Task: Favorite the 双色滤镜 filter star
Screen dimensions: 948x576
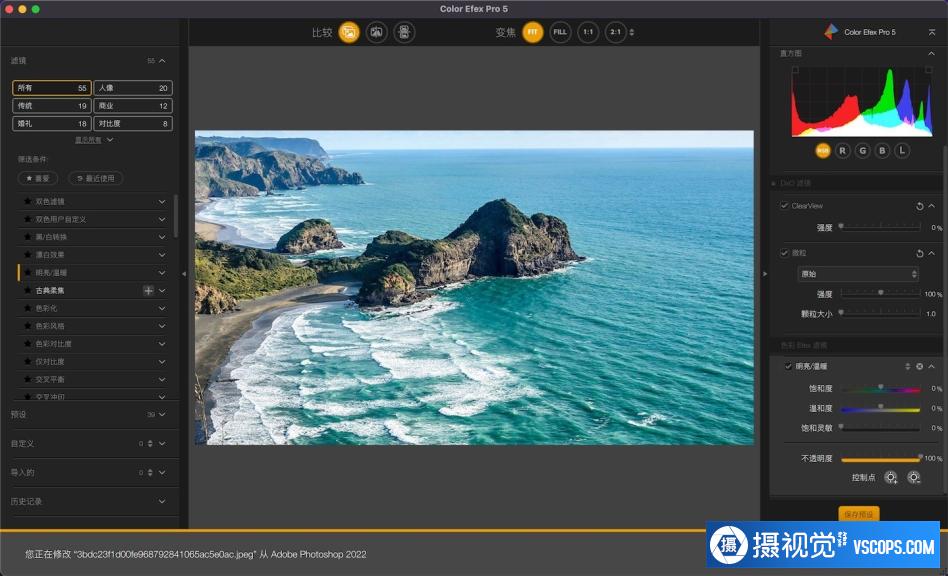Action: pyautogui.click(x=27, y=201)
